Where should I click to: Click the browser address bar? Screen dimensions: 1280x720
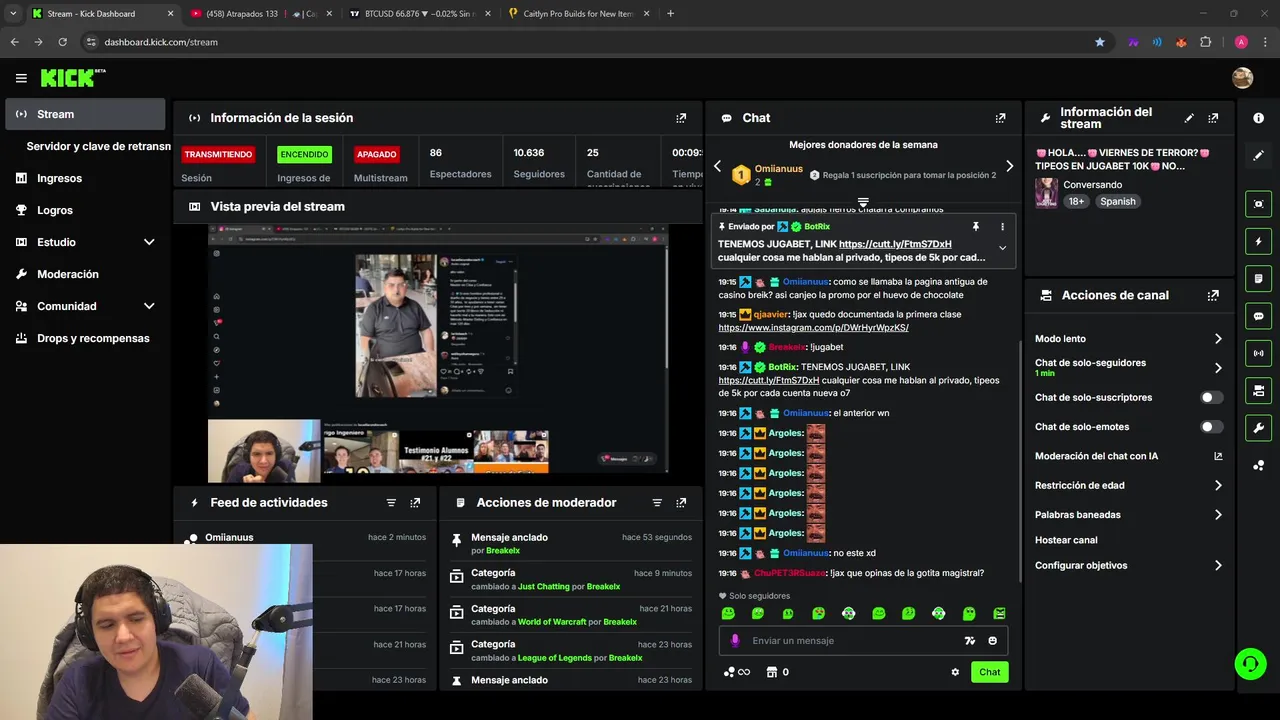click(x=590, y=42)
